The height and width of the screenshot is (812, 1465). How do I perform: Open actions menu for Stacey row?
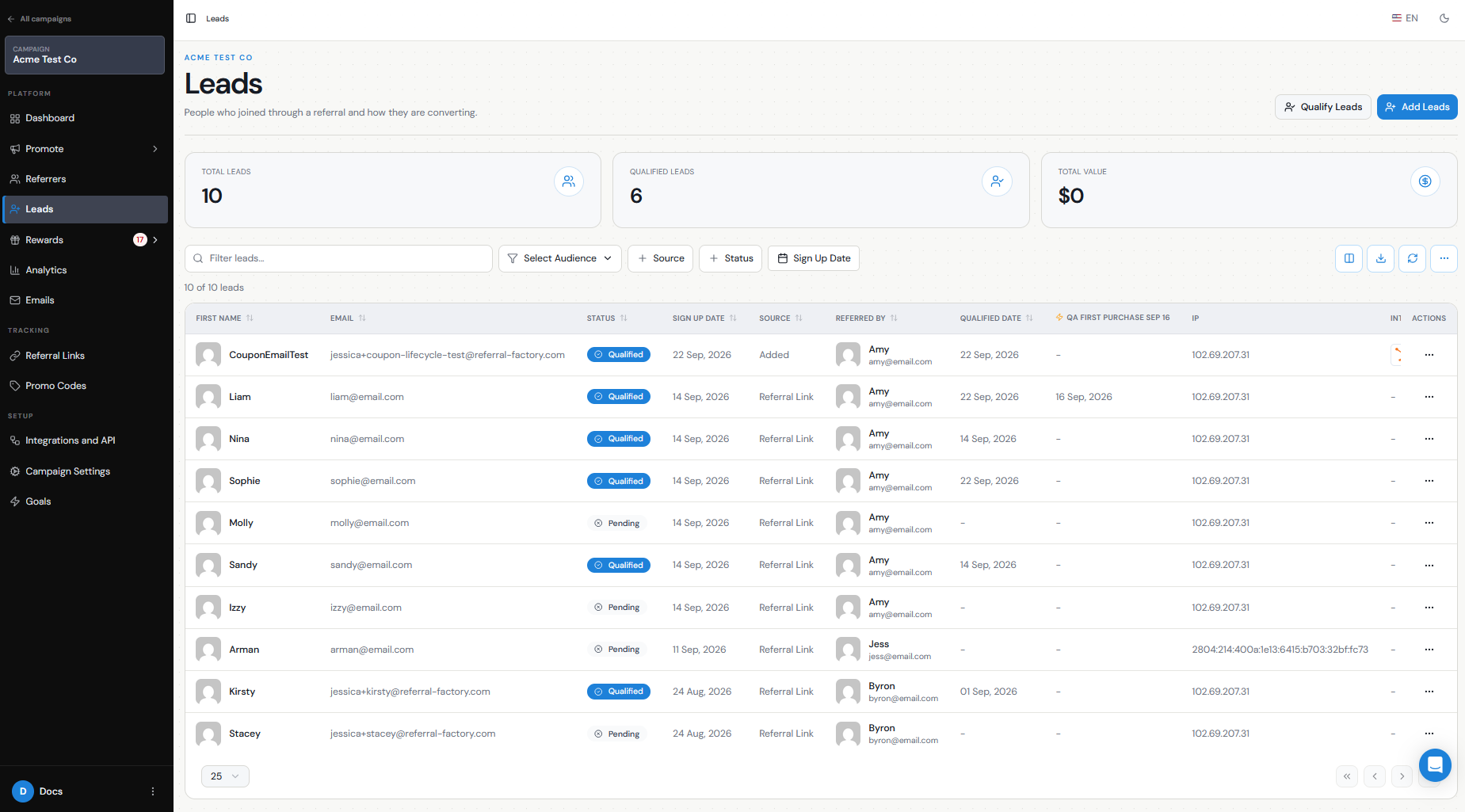[x=1429, y=734]
